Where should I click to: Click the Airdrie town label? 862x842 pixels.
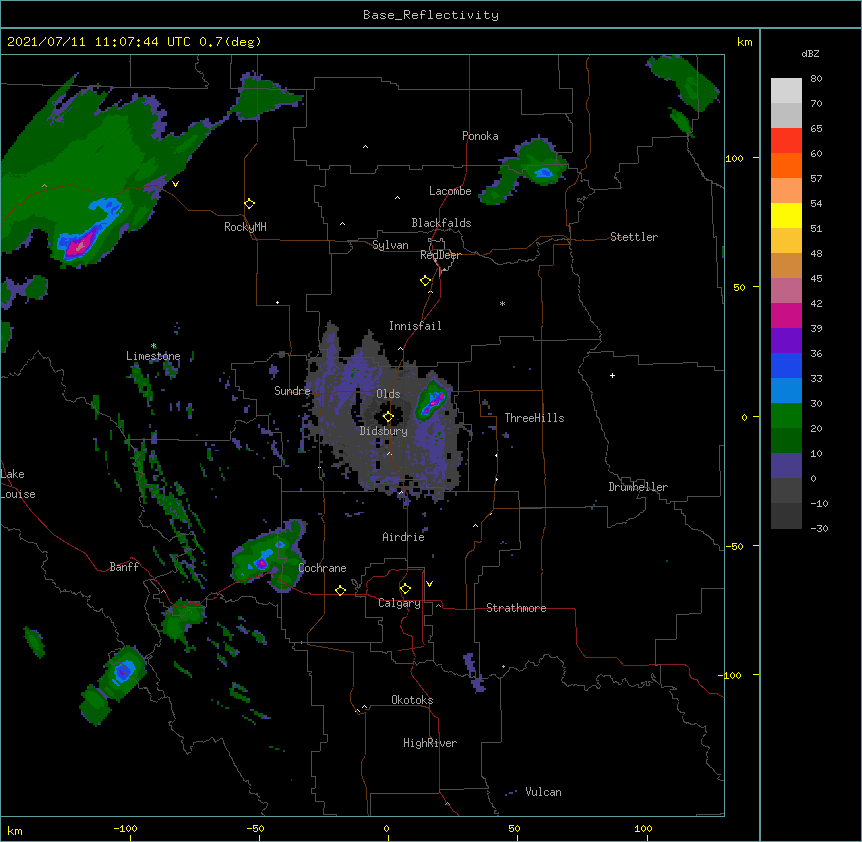point(404,537)
